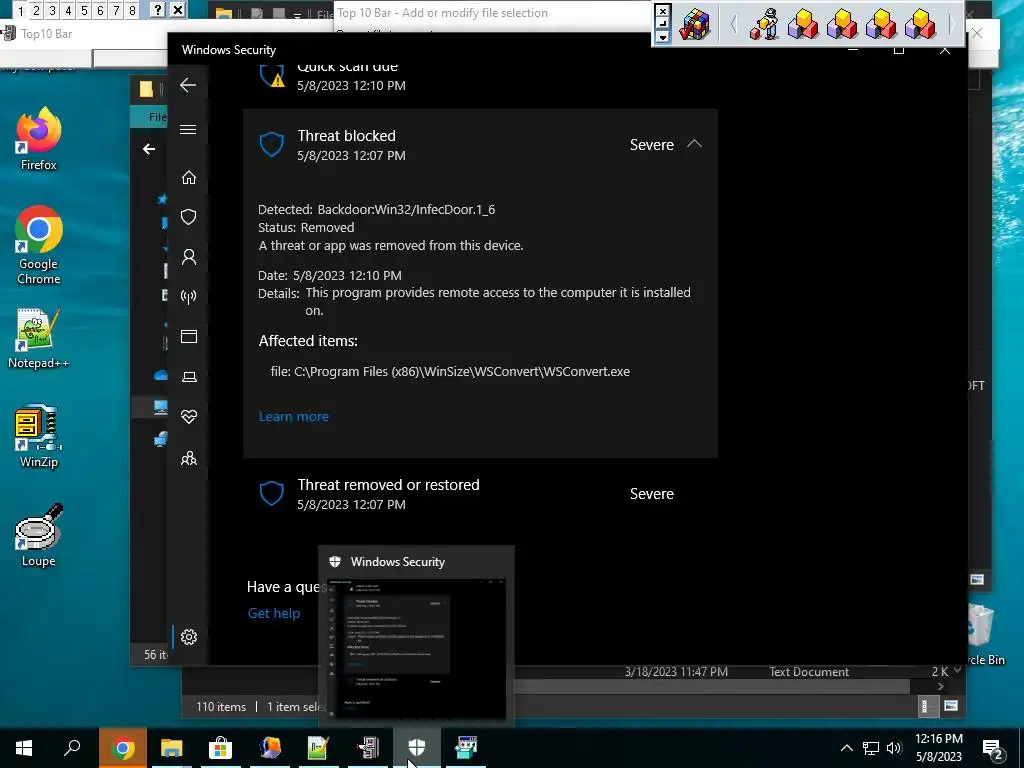Open Notepad++ desktop shortcut

(39, 338)
